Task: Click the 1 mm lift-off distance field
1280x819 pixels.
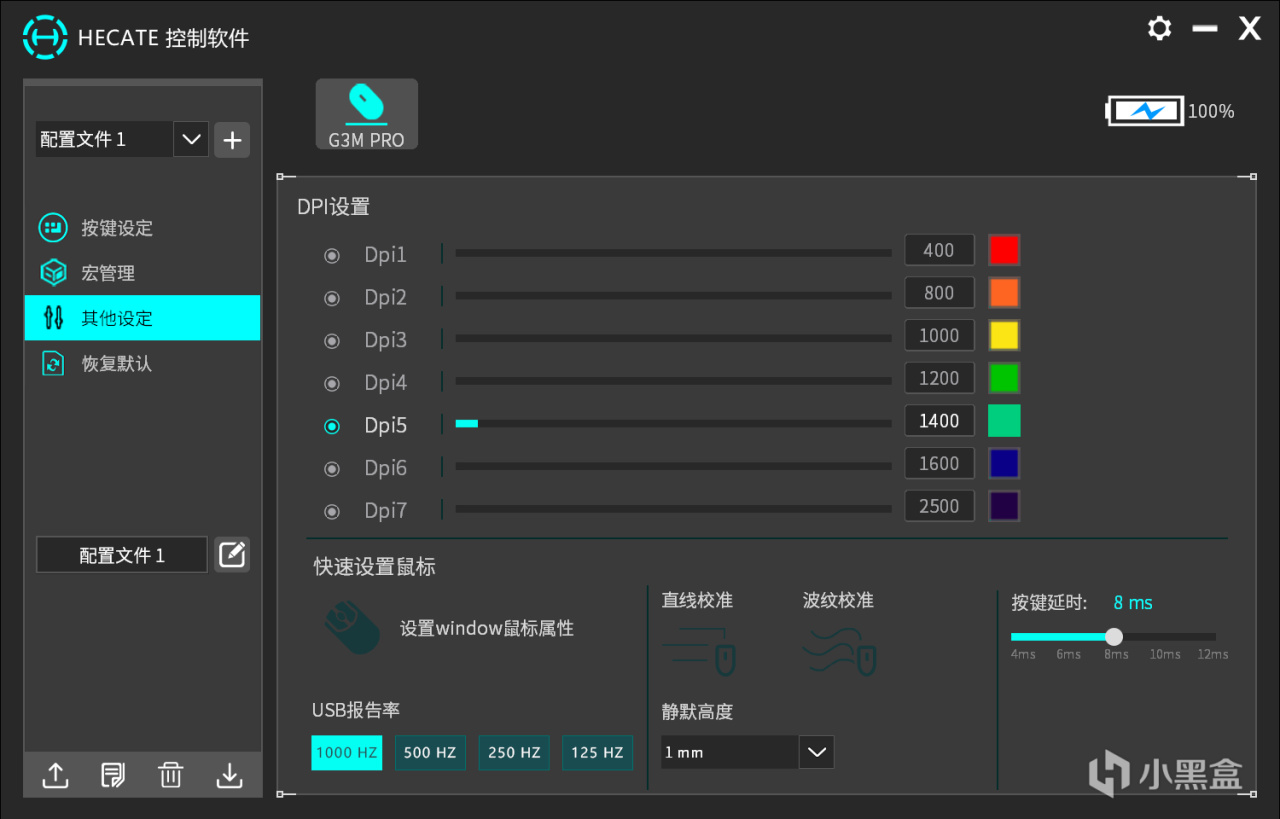Action: (x=730, y=752)
